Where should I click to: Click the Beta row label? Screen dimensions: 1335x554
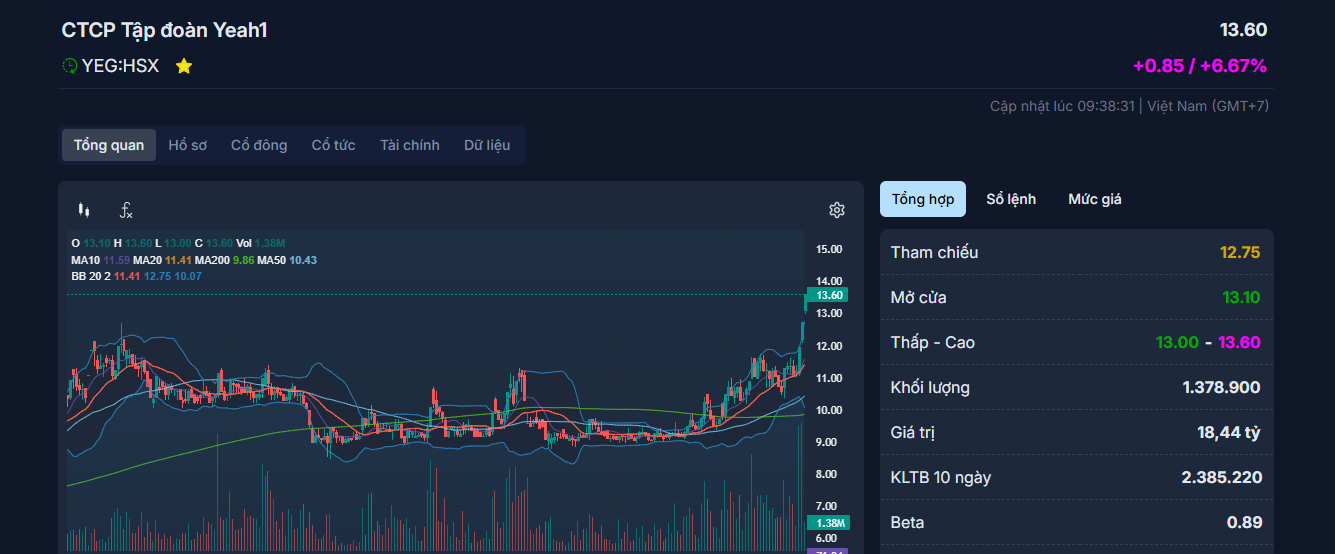pos(907,522)
